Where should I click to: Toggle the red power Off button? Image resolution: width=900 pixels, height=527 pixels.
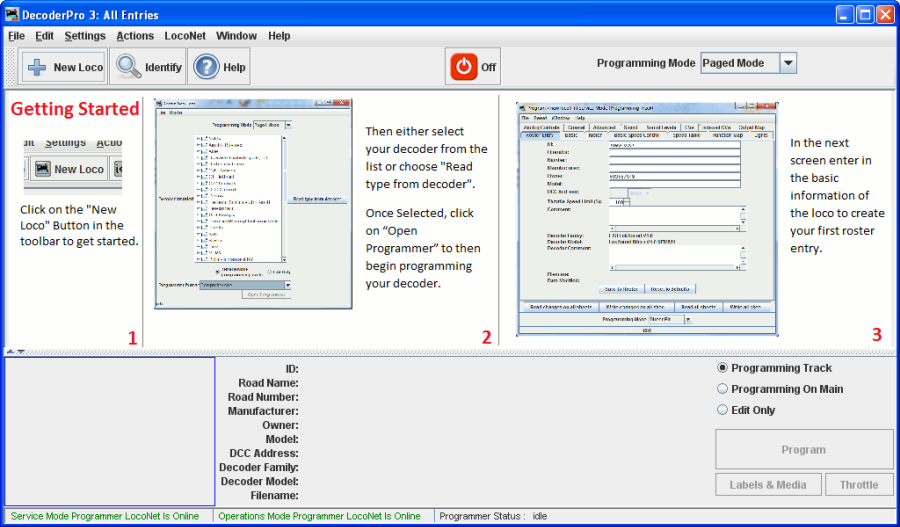tap(464, 67)
